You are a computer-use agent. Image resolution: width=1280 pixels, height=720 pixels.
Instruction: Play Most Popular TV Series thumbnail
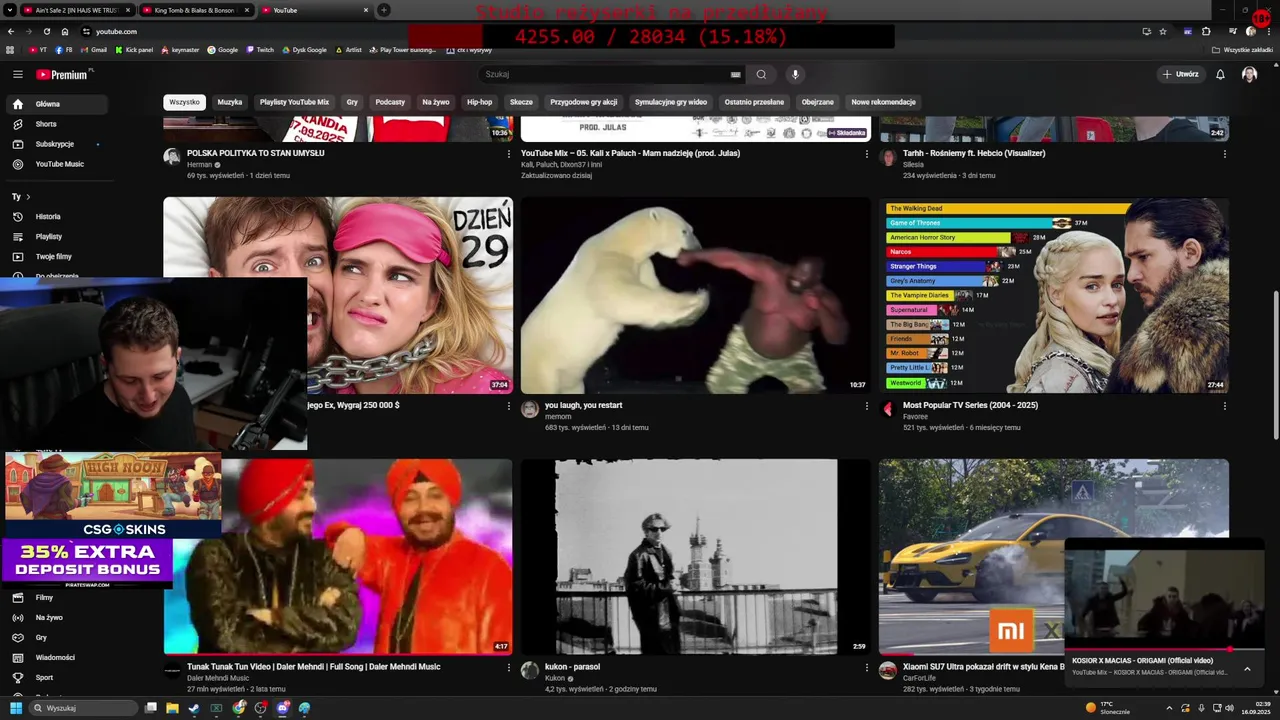click(1054, 295)
